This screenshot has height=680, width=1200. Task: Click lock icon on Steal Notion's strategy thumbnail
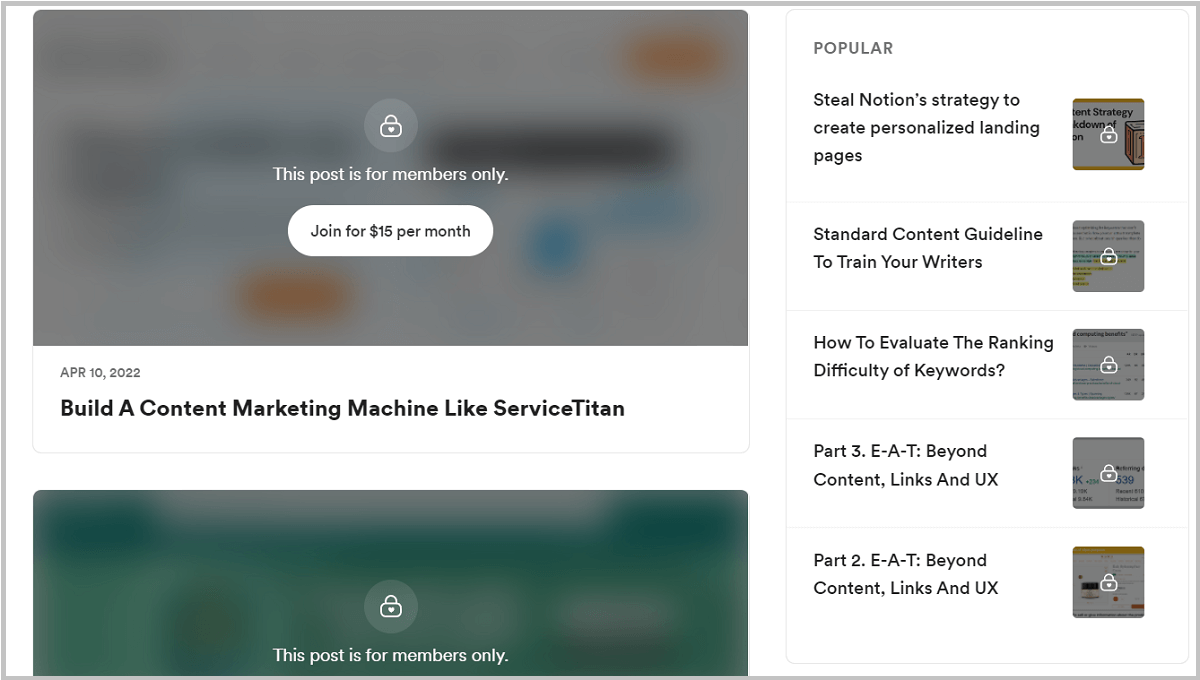(1108, 134)
